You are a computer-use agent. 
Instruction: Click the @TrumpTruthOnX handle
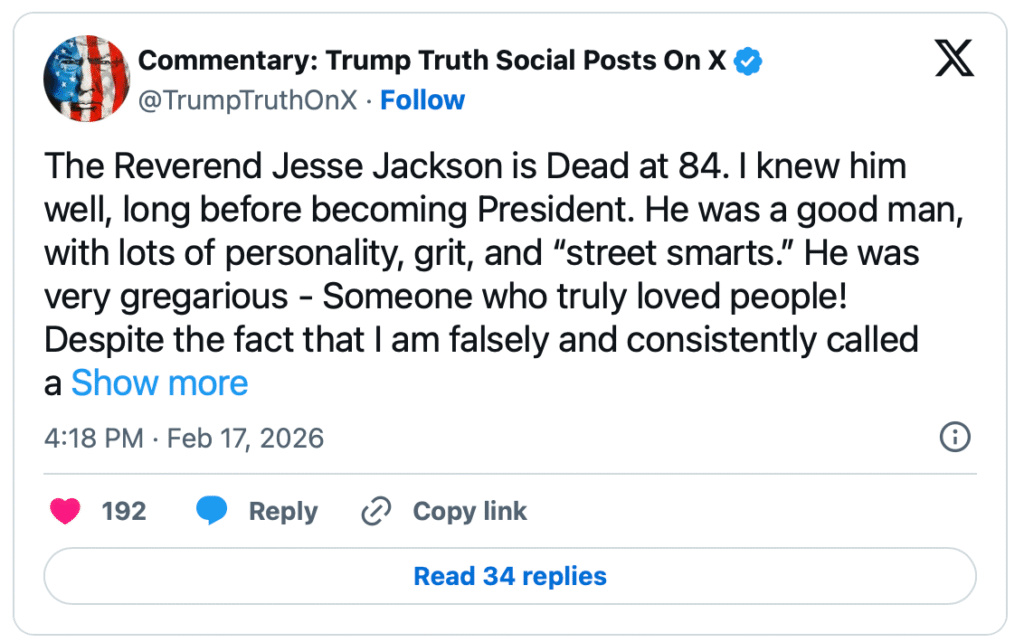[247, 100]
